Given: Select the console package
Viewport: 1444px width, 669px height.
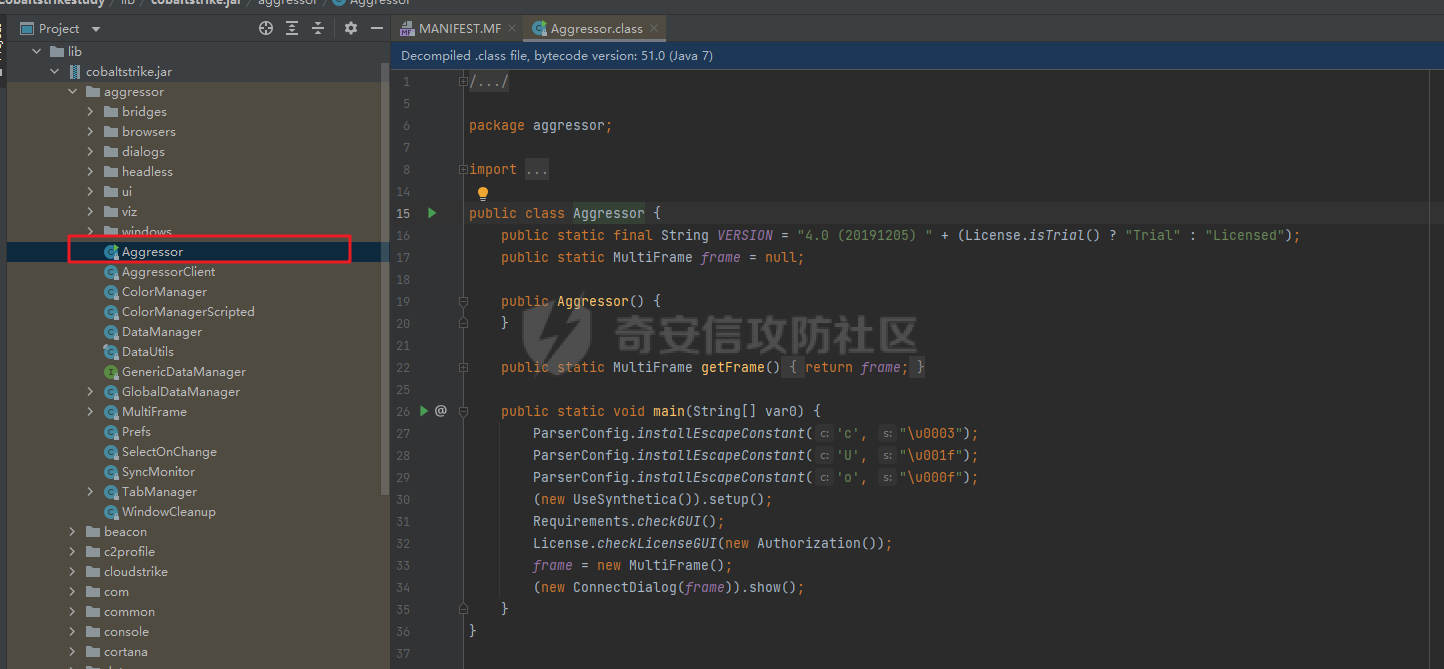Looking at the screenshot, I should tap(126, 632).
